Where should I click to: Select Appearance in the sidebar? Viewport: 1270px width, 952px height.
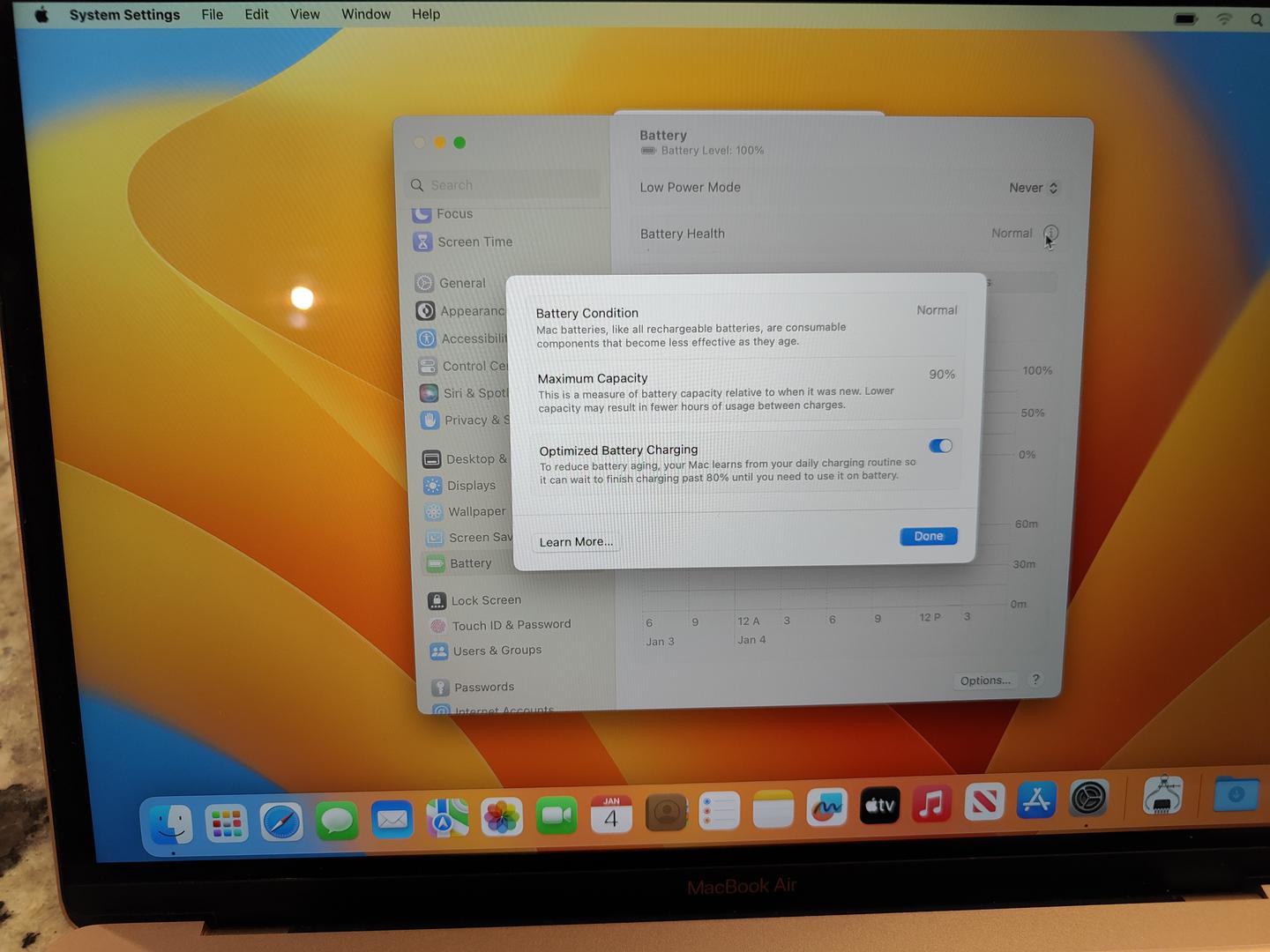(460, 311)
